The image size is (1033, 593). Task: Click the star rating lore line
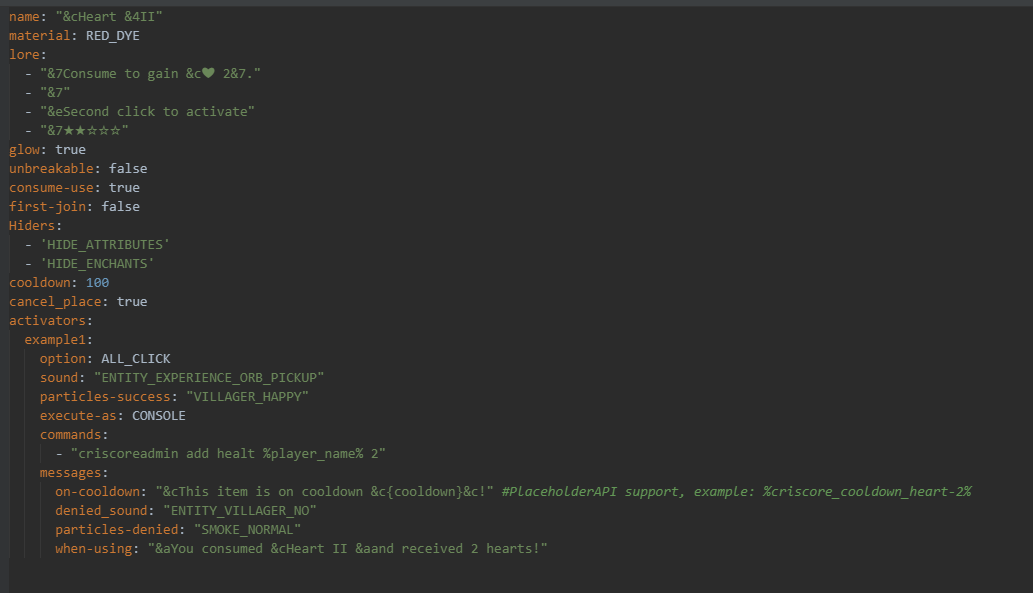coord(84,130)
